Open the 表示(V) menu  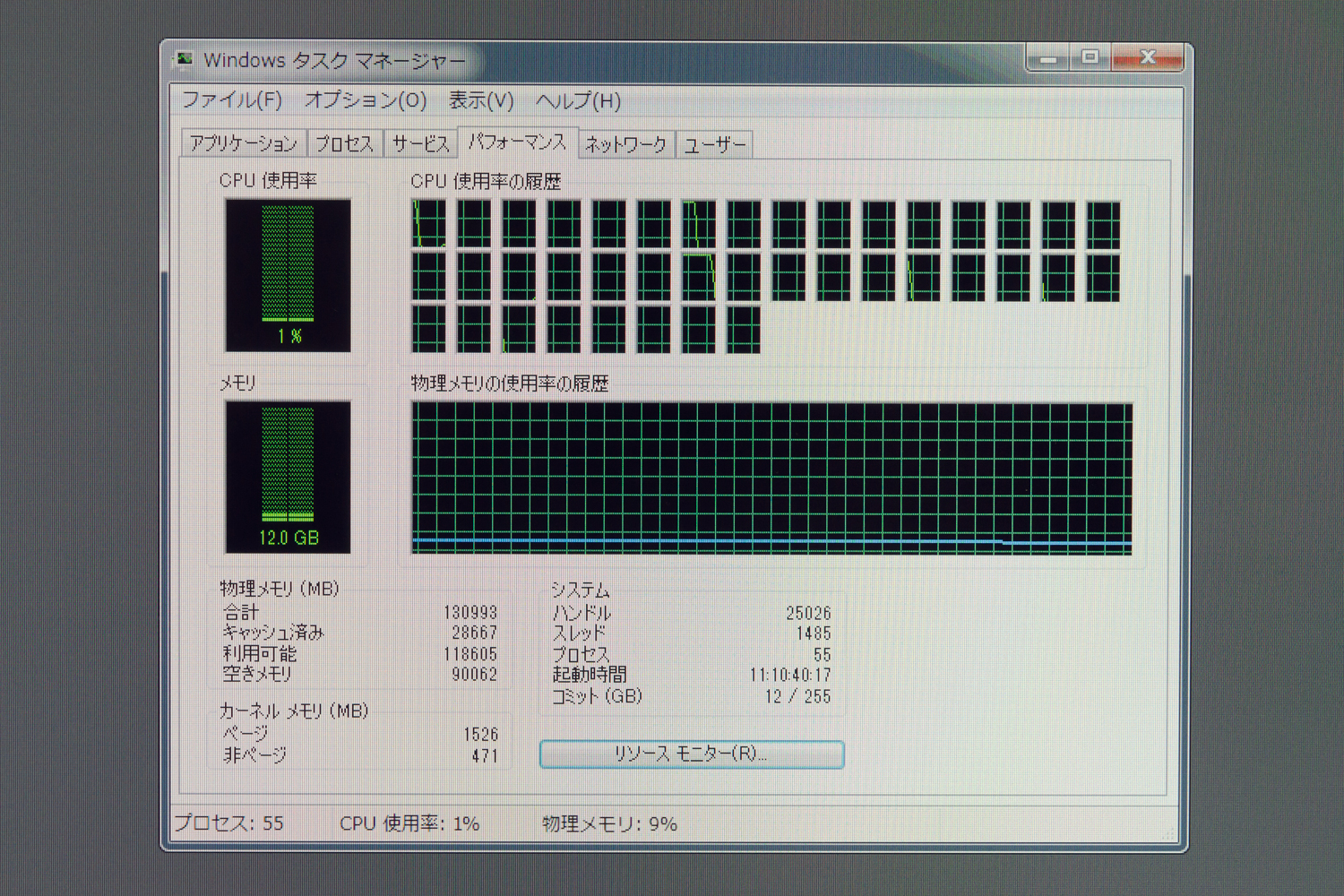click(481, 100)
